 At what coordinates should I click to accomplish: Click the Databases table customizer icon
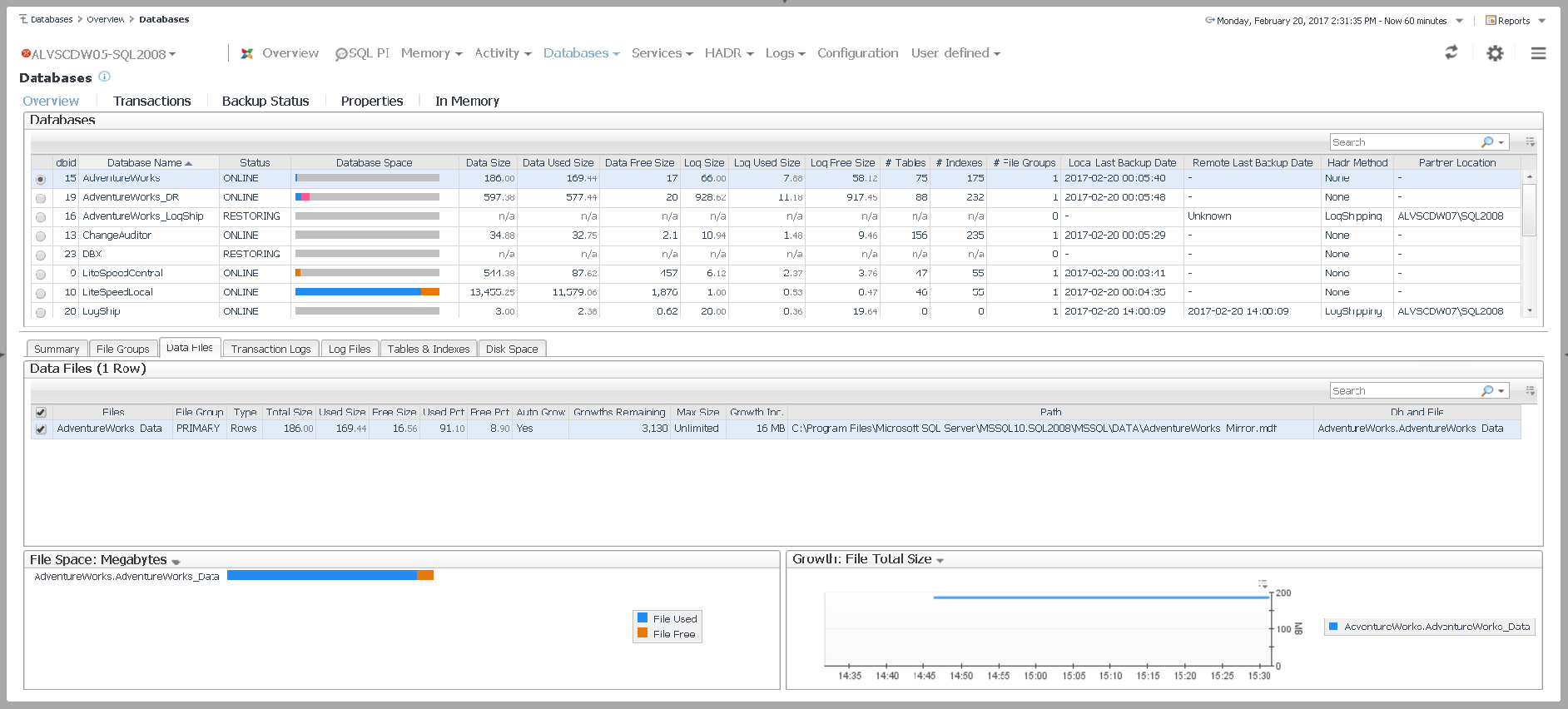(x=1530, y=142)
